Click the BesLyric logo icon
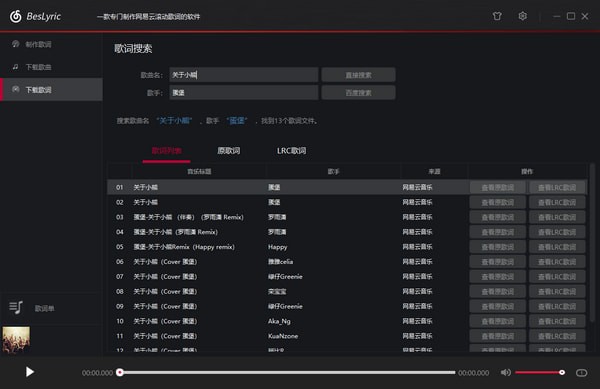The image size is (600, 389). click(16, 16)
